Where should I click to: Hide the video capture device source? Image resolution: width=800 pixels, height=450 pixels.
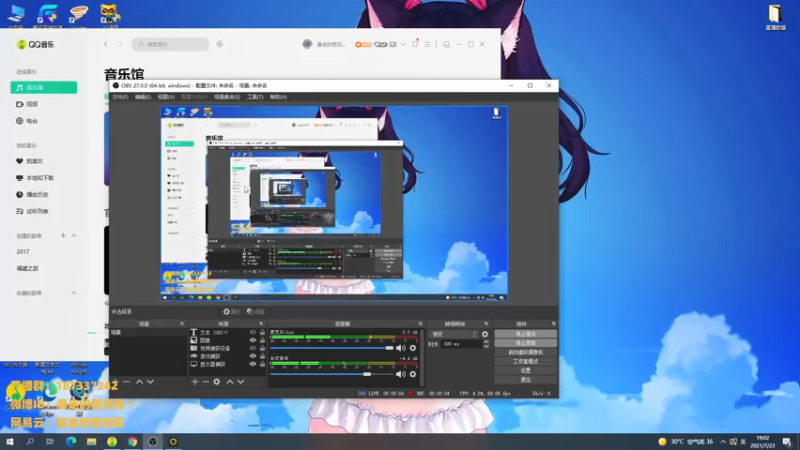pyautogui.click(x=253, y=348)
